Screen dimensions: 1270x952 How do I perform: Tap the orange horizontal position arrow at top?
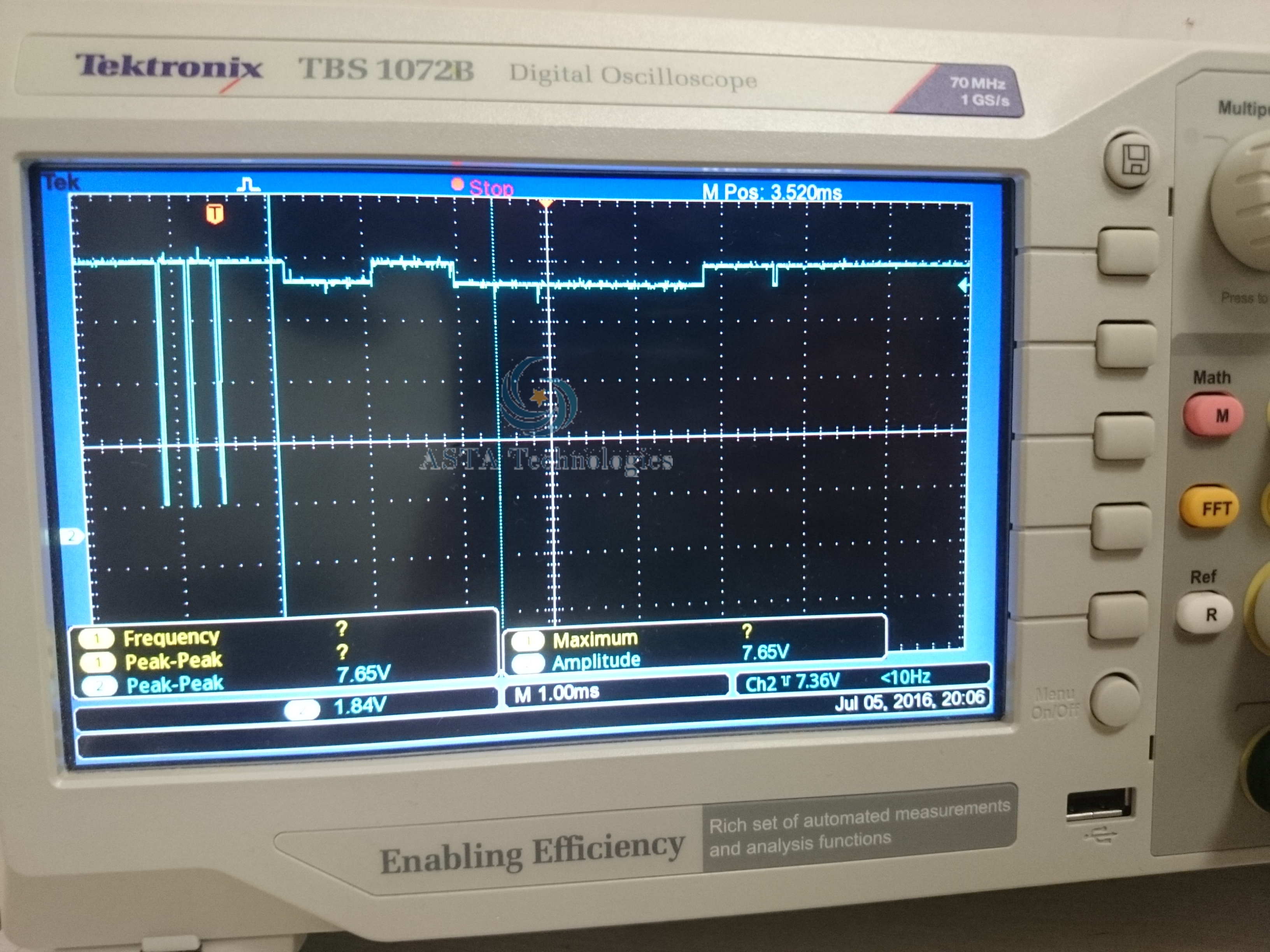[x=546, y=203]
